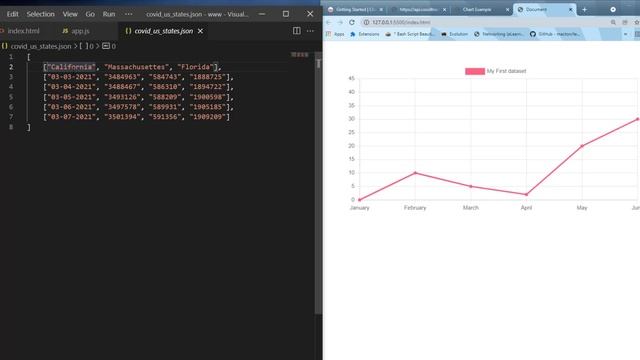Click the last breadcrumb item 0
The height and width of the screenshot is (360, 640).
[109, 47]
